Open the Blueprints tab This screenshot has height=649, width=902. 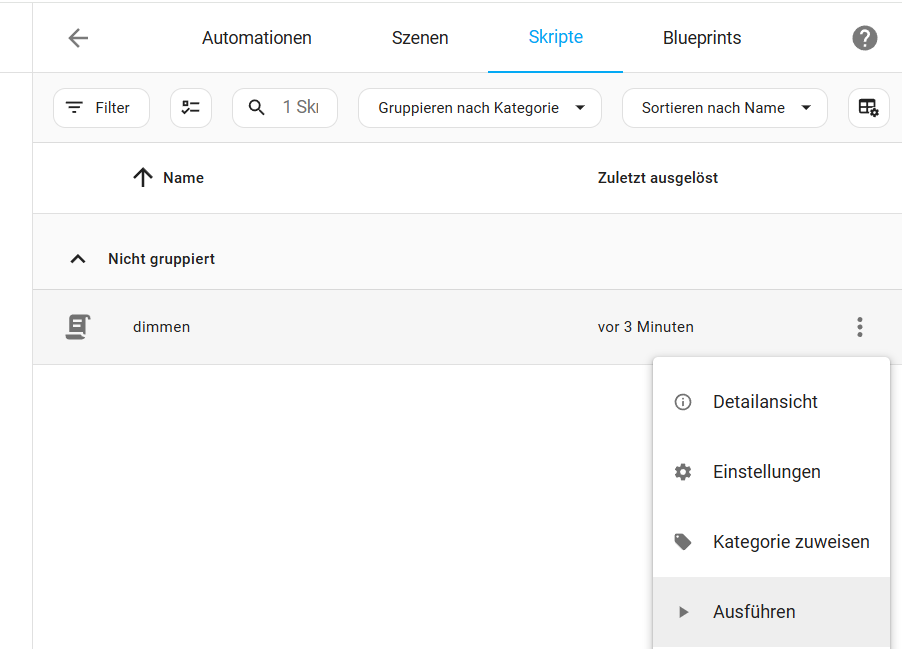tap(702, 38)
